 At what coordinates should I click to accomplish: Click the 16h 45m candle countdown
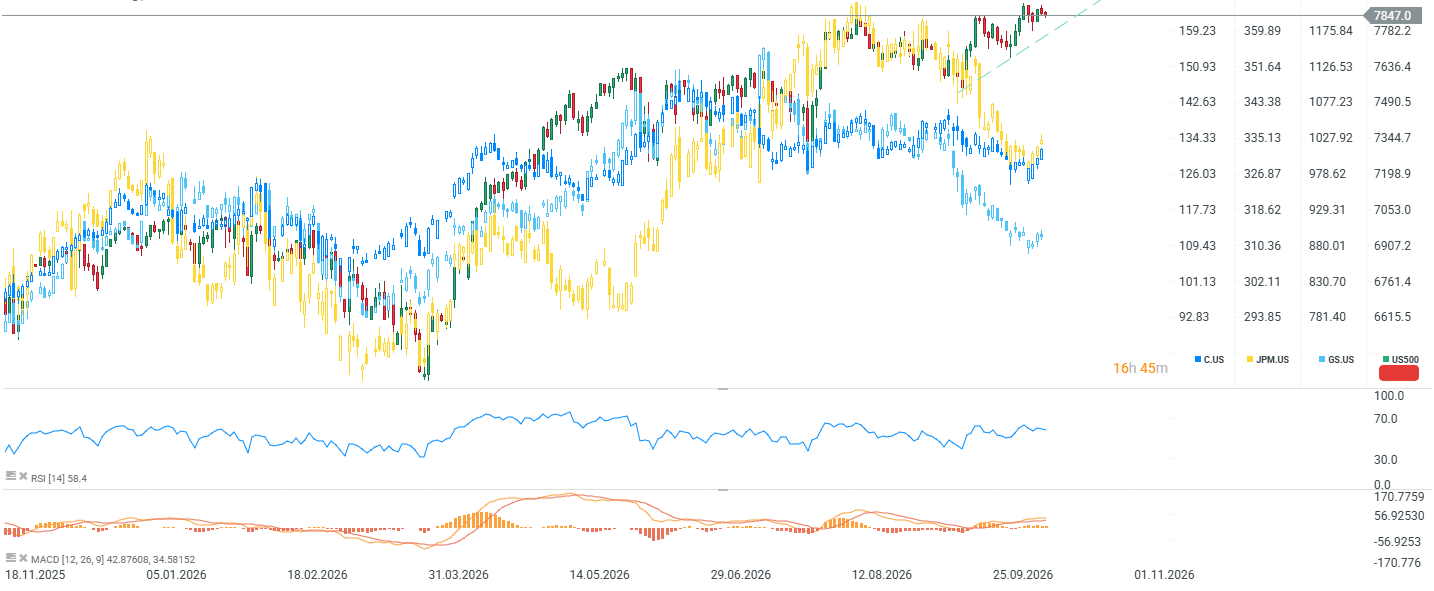pos(1140,368)
